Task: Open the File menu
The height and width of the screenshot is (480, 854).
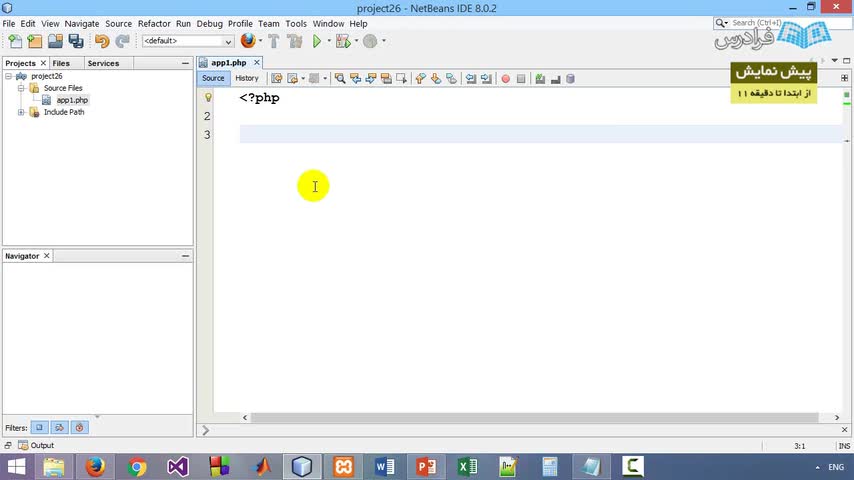Action: (9, 23)
